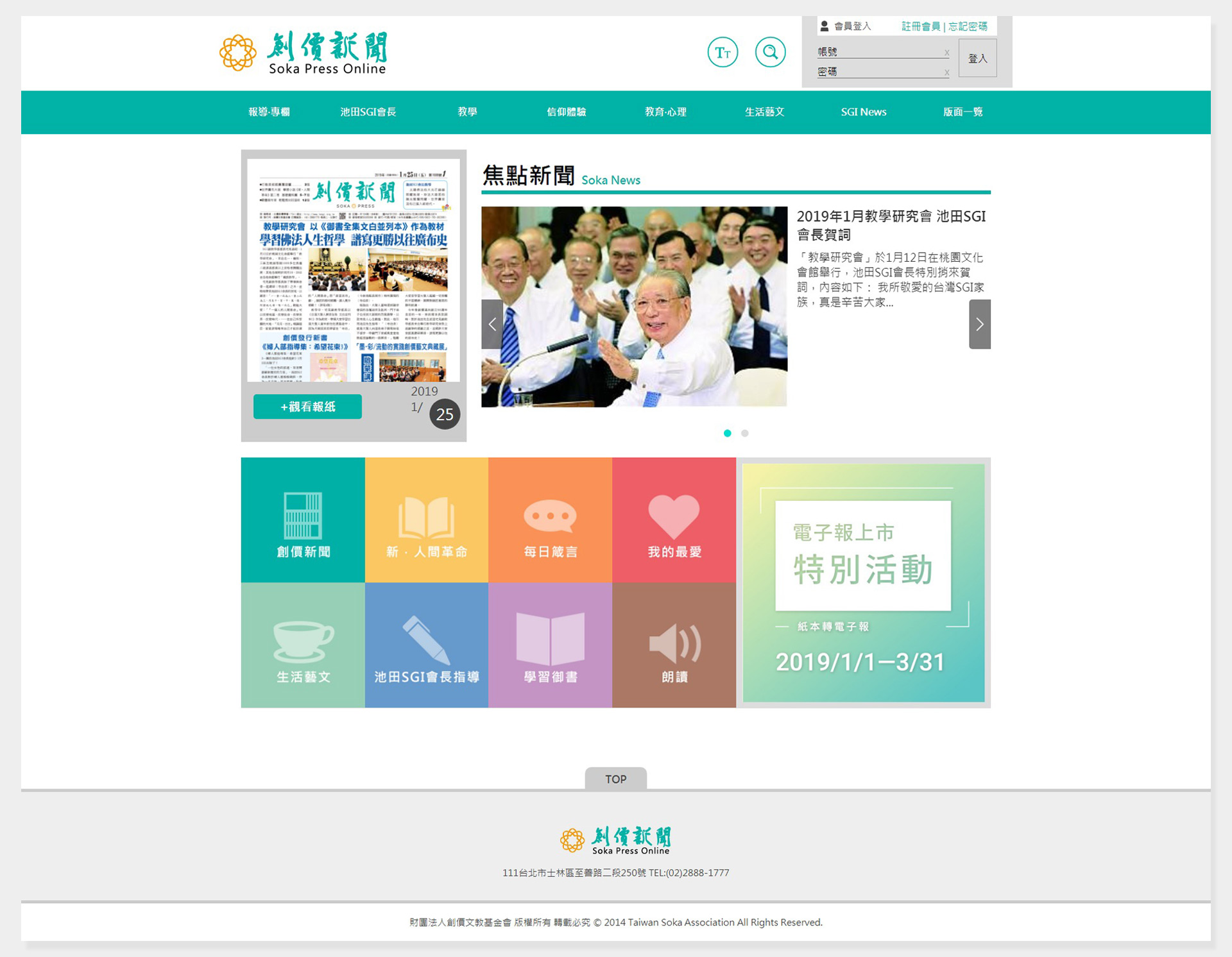Open the 生活藝文 coffee cup tile
This screenshot has width=1232, height=957.
(x=303, y=645)
